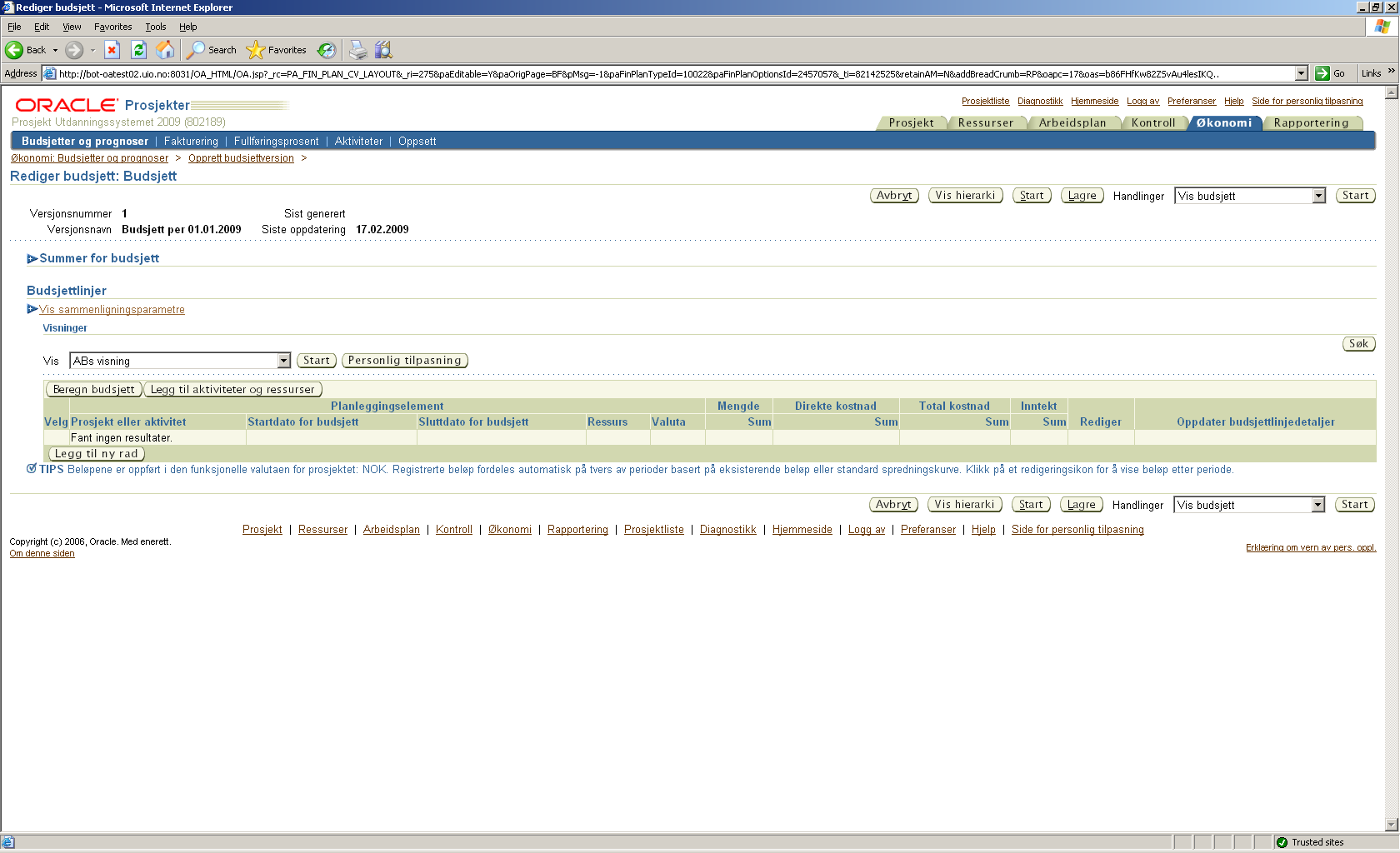The image size is (1400, 853).
Task: Click the Windows flag logo icon
Action: tap(1382, 27)
